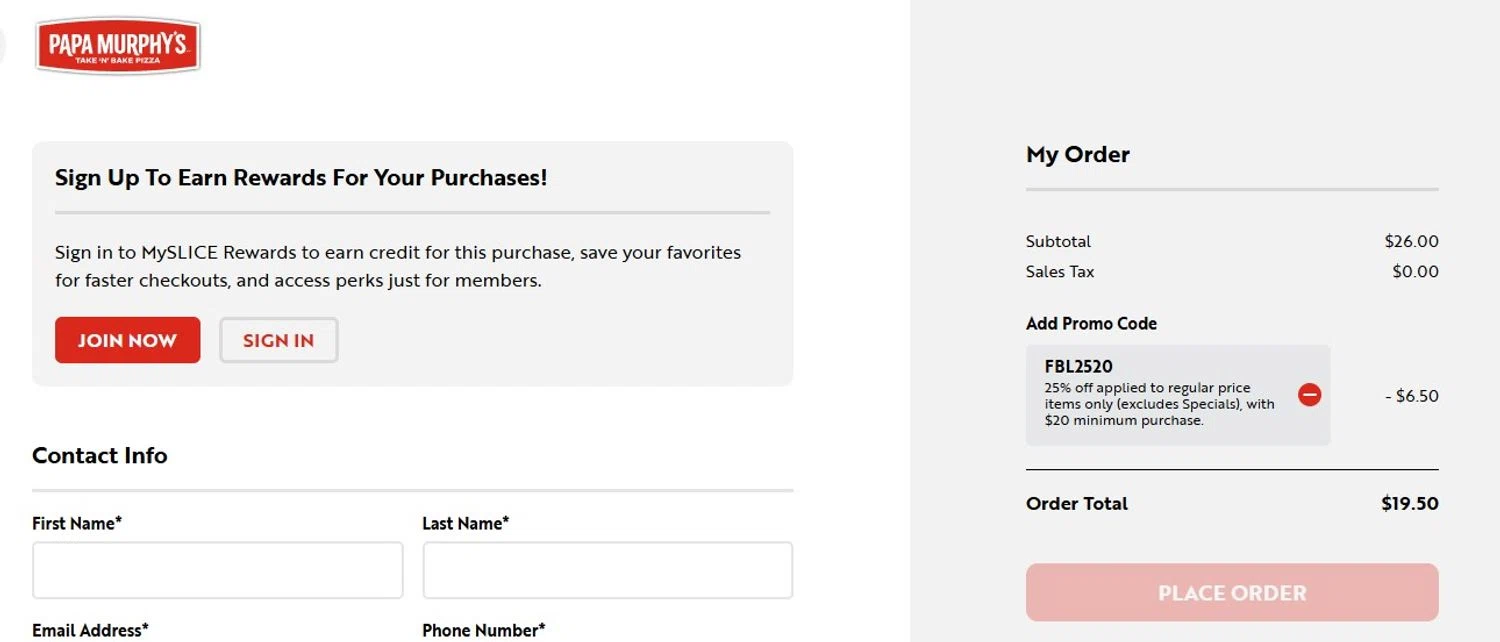Click the My Order heading

(x=1078, y=154)
